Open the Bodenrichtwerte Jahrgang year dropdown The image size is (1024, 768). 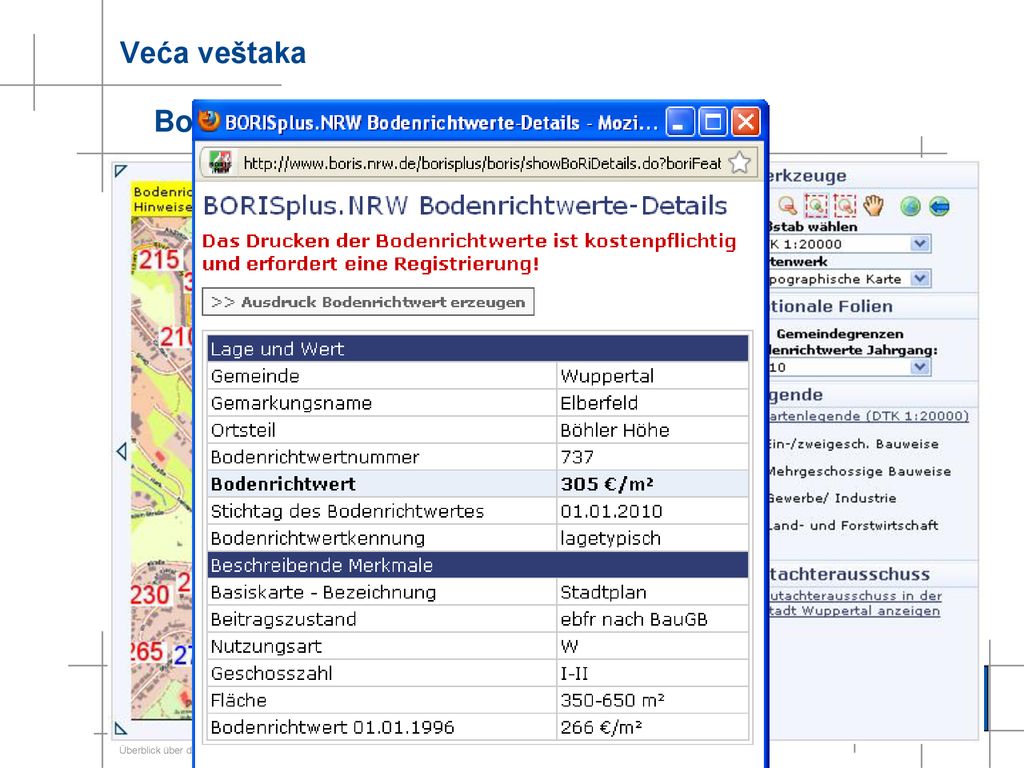(x=920, y=366)
